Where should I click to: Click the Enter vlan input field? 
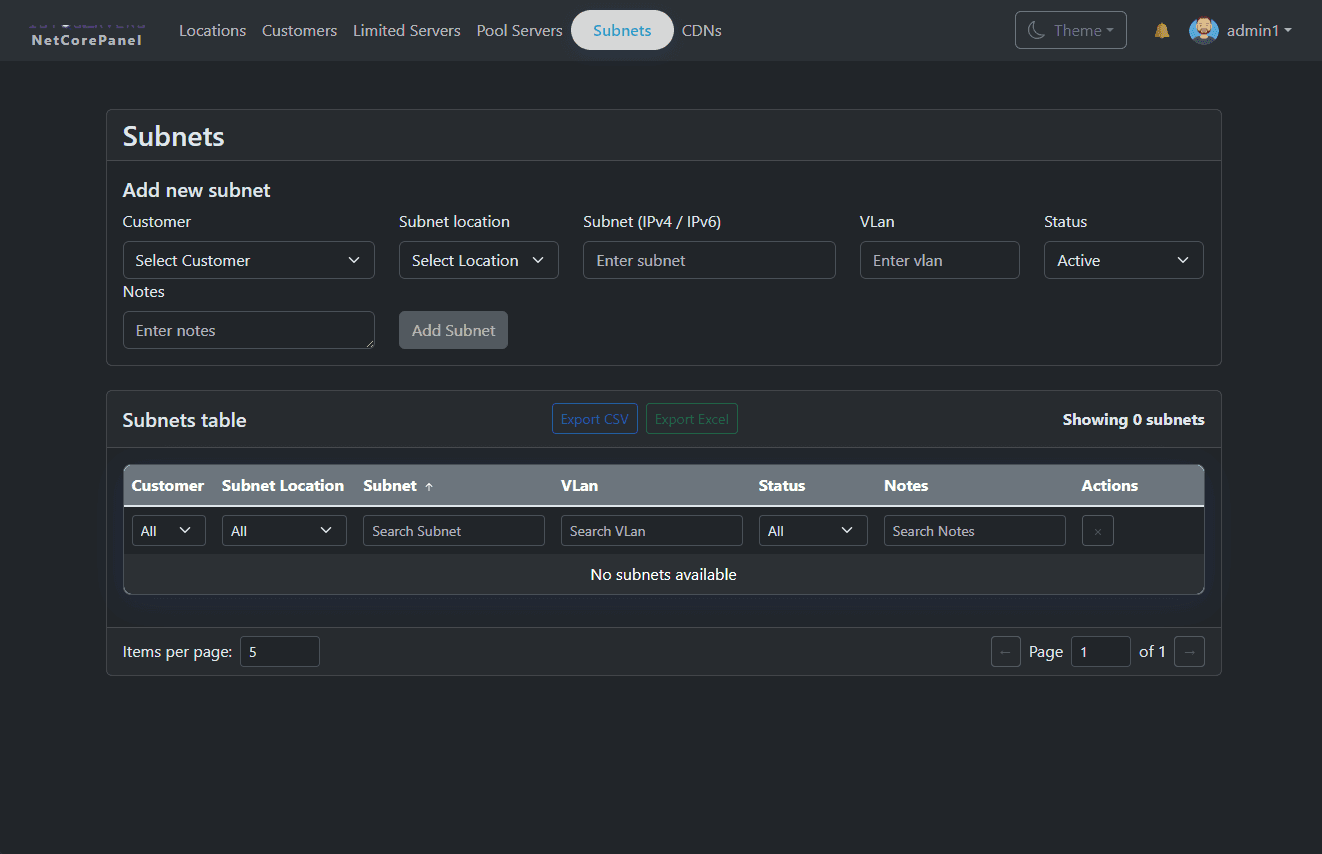(940, 260)
